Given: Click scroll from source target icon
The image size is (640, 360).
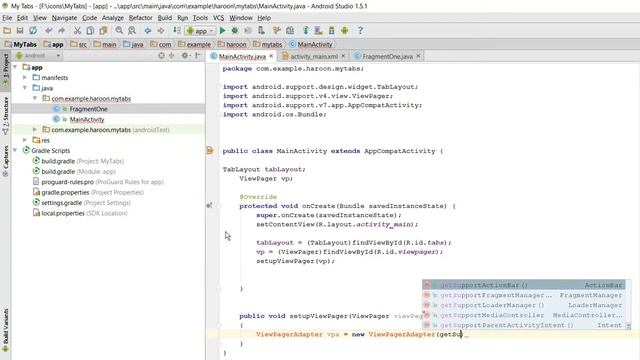Looking at the screenshot, I should (161, 56).
